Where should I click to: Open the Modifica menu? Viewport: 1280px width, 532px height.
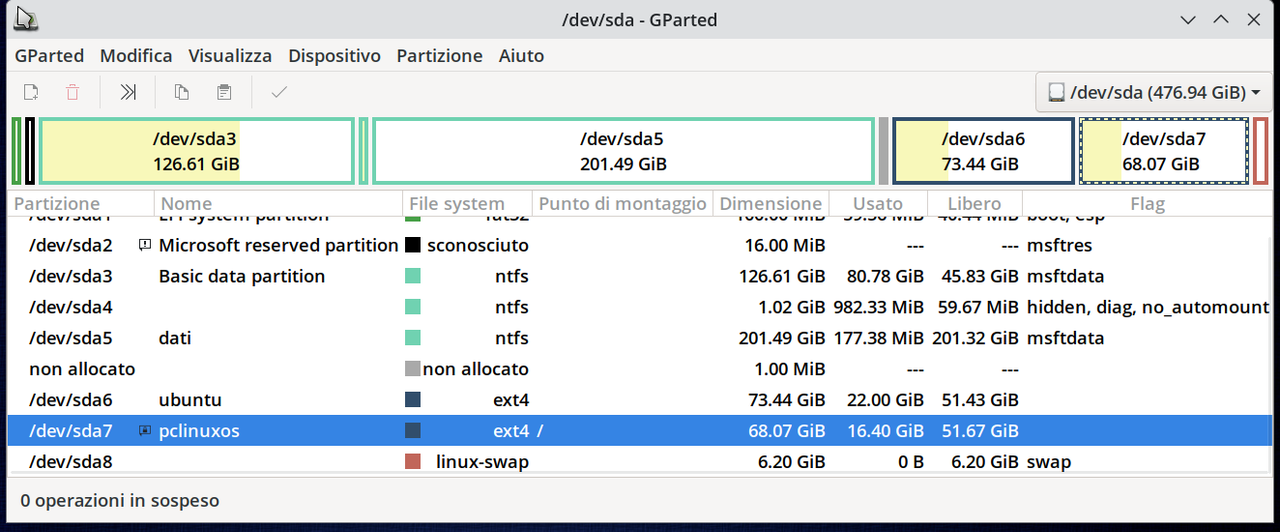(136, 56)
